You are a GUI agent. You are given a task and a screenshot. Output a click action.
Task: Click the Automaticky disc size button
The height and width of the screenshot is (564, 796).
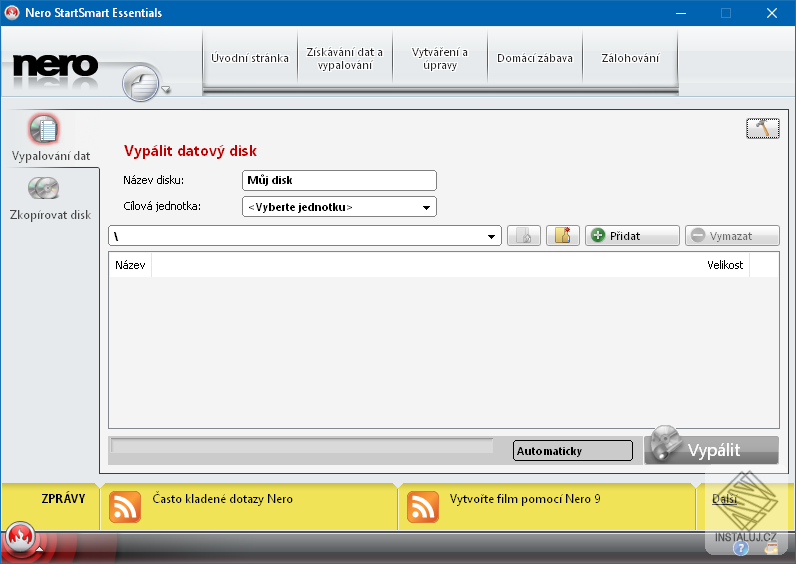pyautogui.click(x=573, y=451)
